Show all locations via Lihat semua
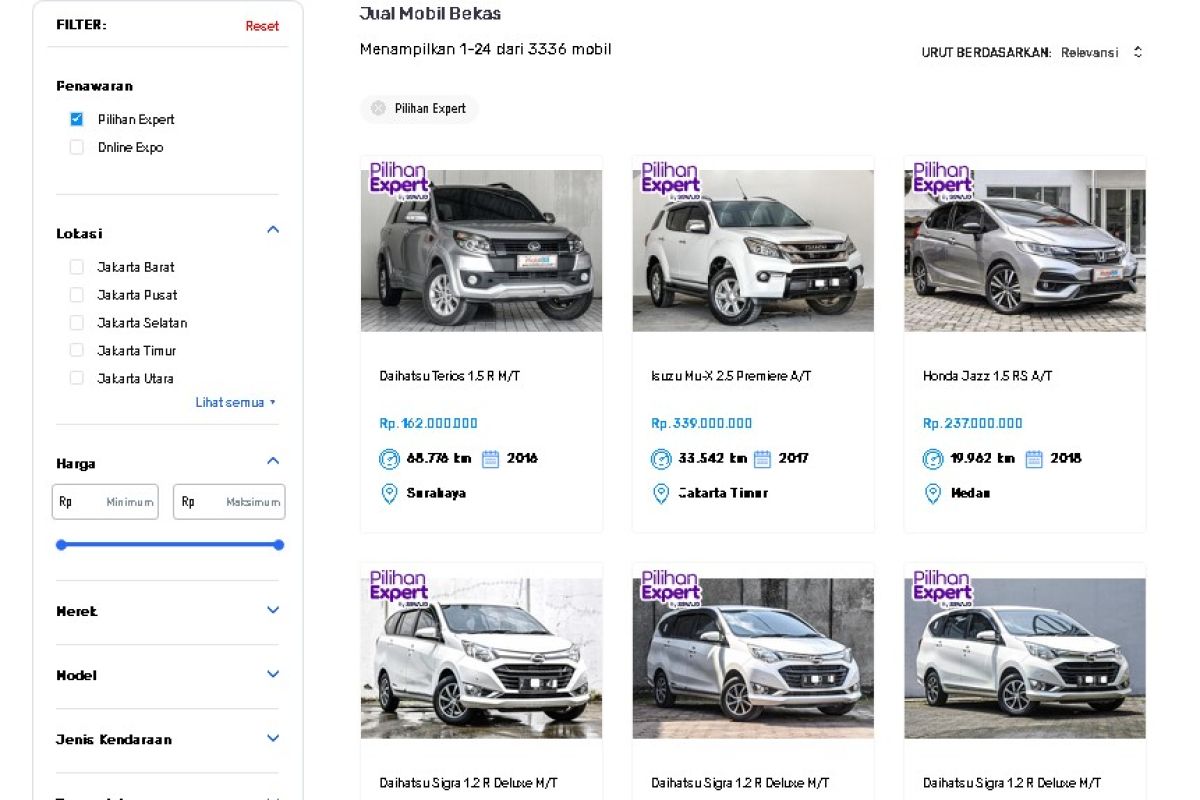Screen dimensions: 1200x800 click(235, 402)
